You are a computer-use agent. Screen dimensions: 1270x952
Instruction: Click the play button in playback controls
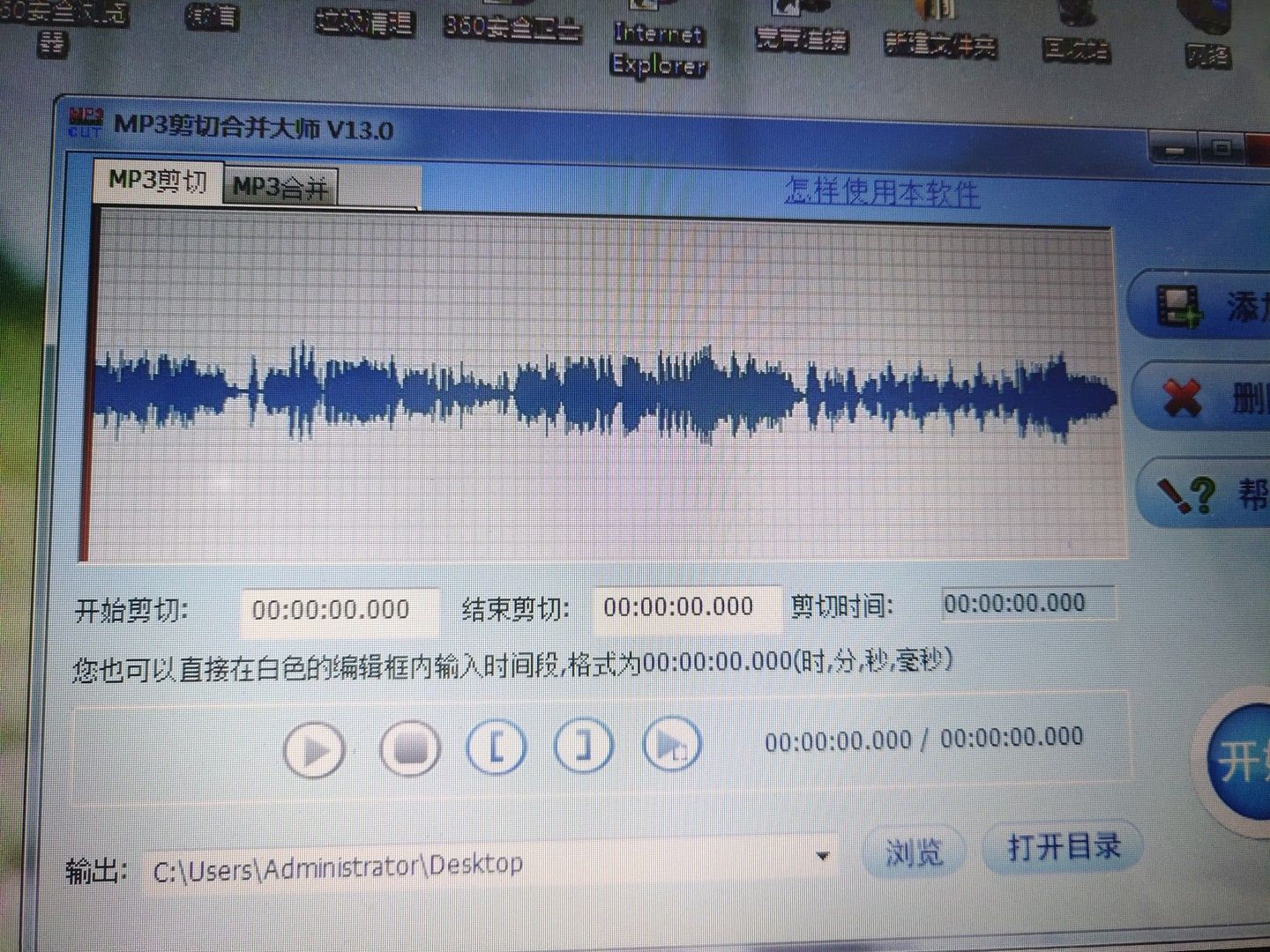point(314,750)
